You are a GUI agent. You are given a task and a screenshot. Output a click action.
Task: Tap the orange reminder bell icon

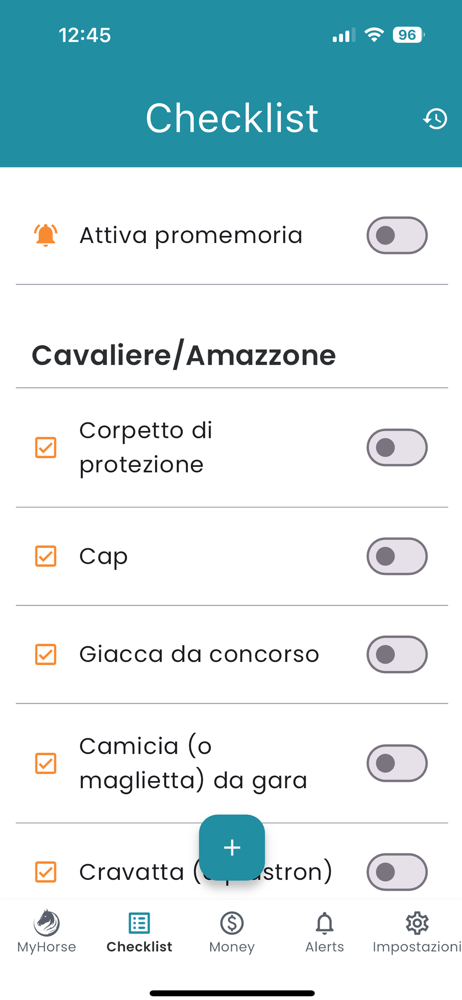click(45, 235)
